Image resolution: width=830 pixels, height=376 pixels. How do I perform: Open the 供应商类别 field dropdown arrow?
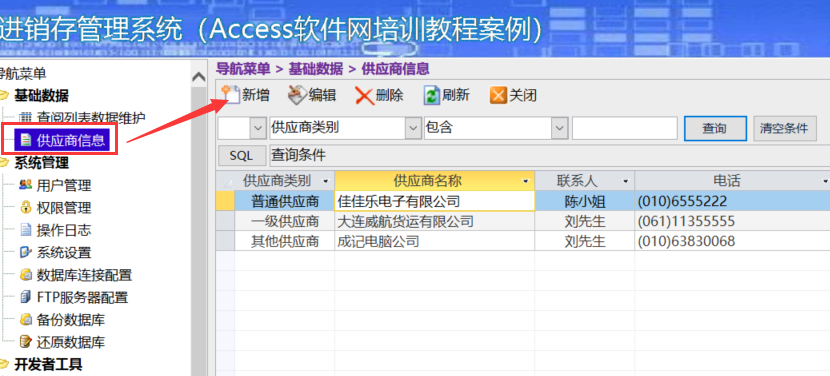click(x=413, y=129)
